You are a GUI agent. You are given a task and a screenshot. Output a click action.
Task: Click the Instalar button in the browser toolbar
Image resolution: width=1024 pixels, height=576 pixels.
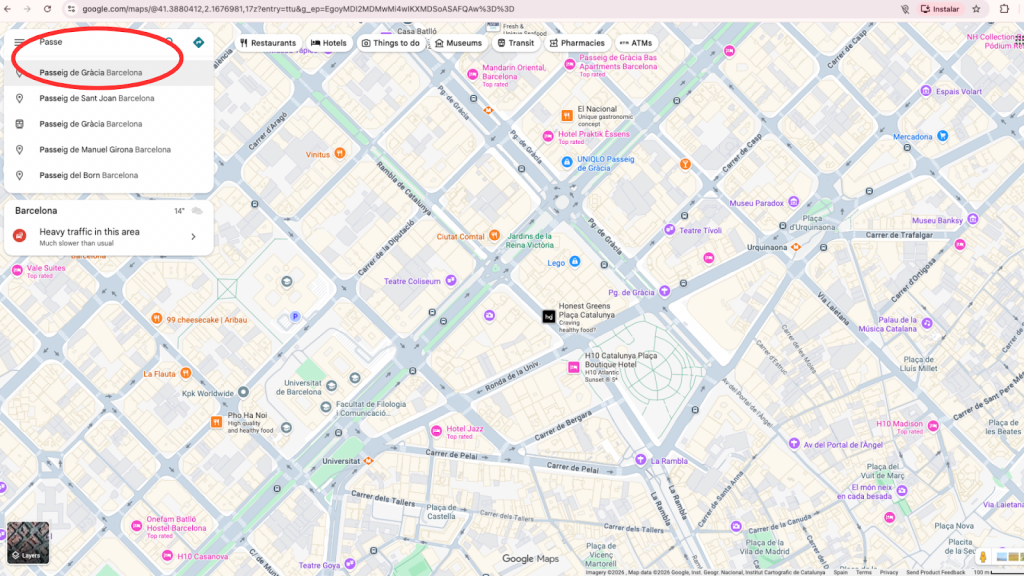940,8
